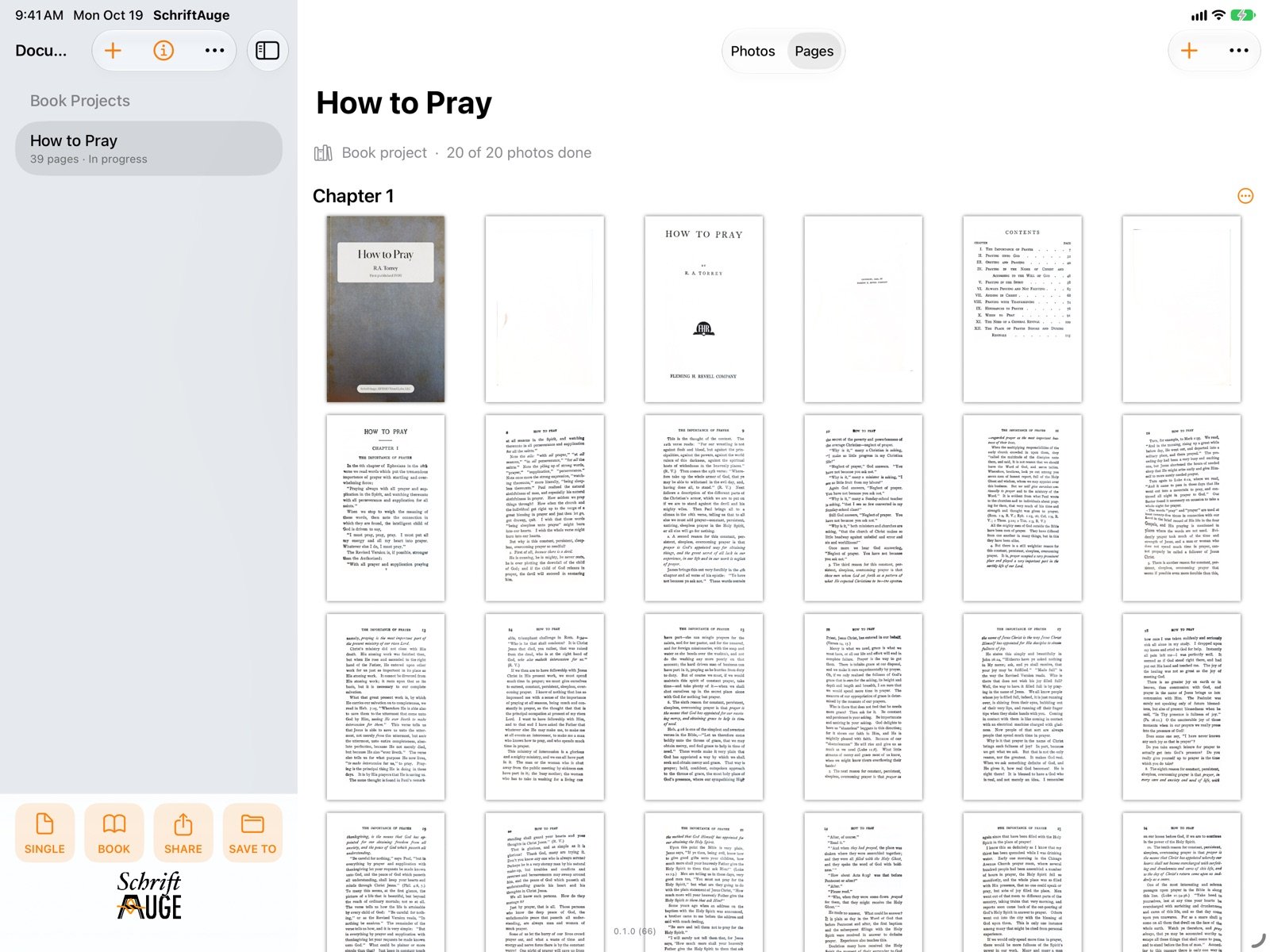Tap the Save To button
This screenshot has height=952, width=1270.
click(252, 832)
